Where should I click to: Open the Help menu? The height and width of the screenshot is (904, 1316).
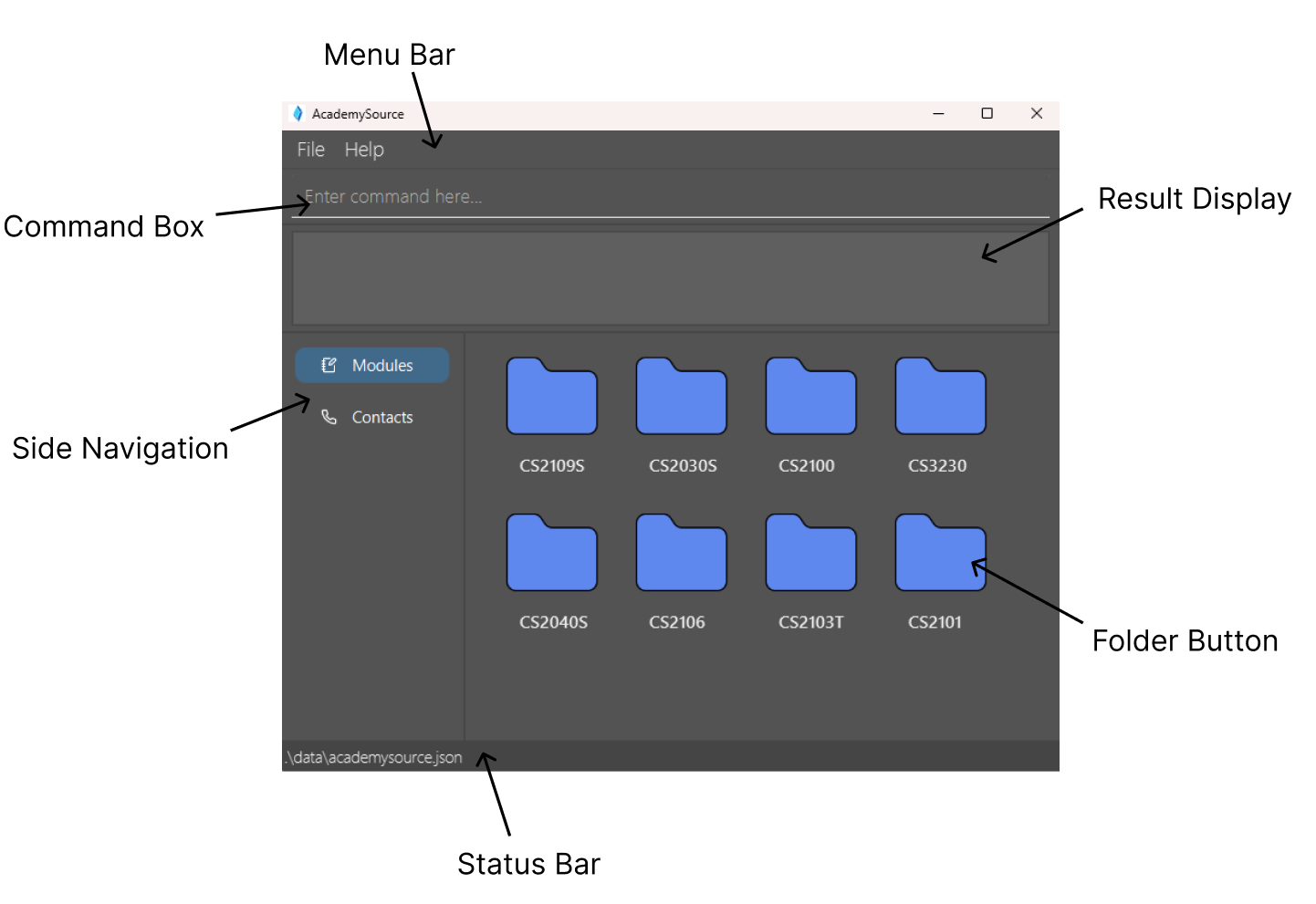coord(364,149)
